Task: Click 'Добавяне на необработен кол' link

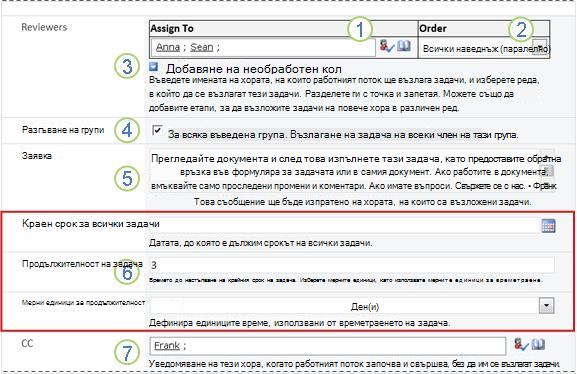Action: click(254, 69)
